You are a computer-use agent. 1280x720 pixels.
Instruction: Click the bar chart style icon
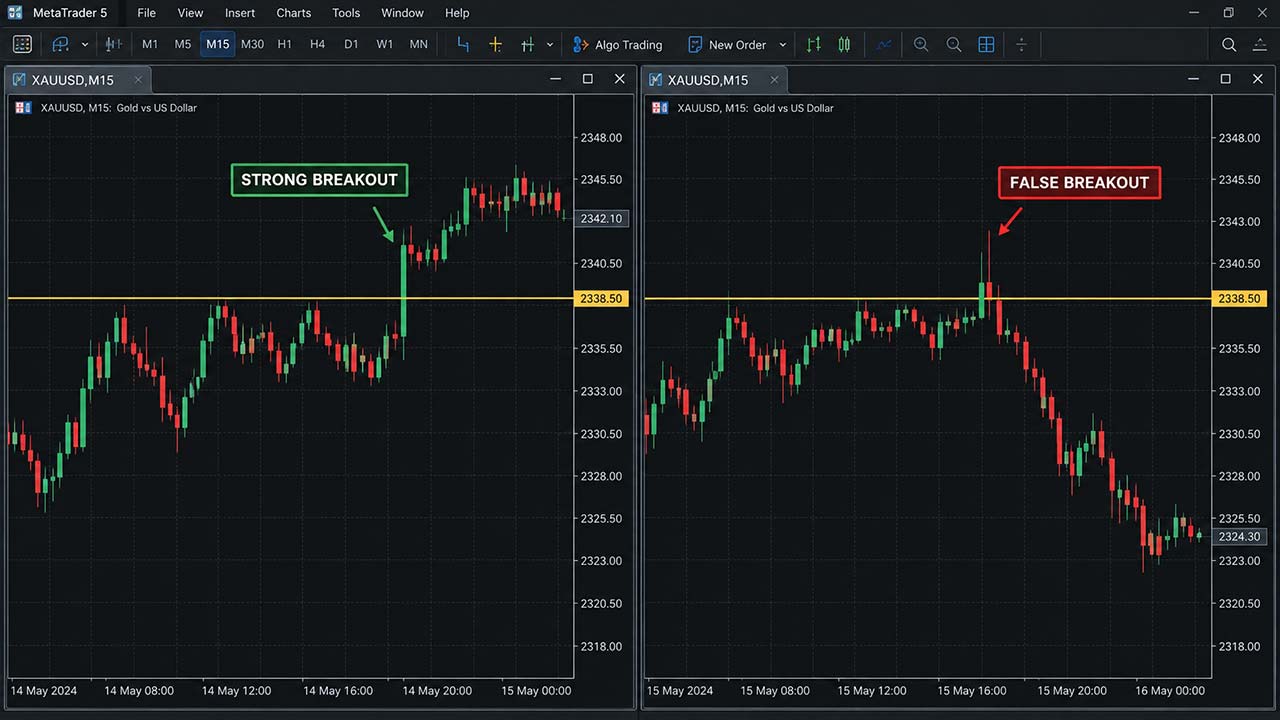point(113,44)
